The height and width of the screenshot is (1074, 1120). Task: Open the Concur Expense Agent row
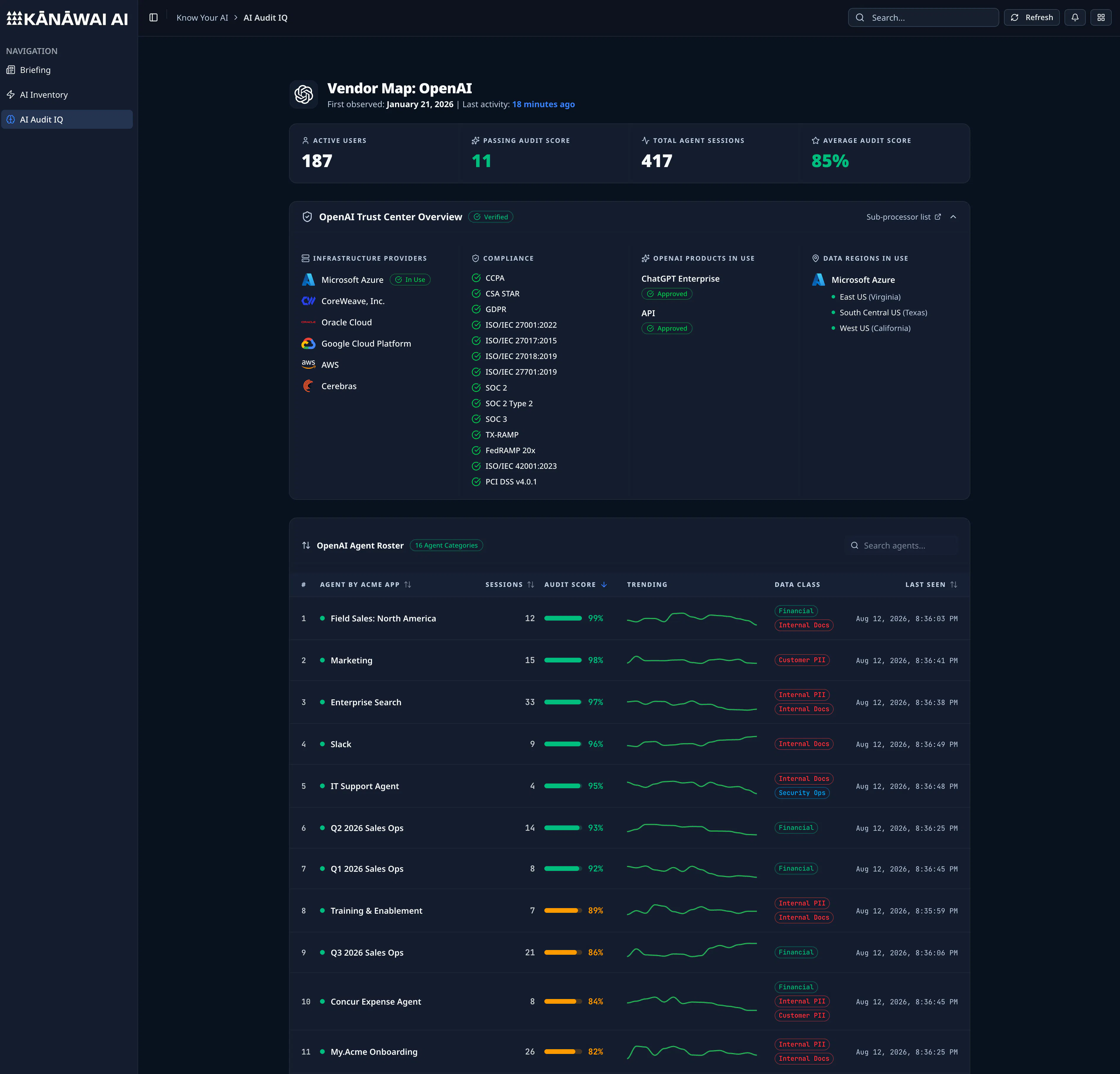click(629, 1001)
